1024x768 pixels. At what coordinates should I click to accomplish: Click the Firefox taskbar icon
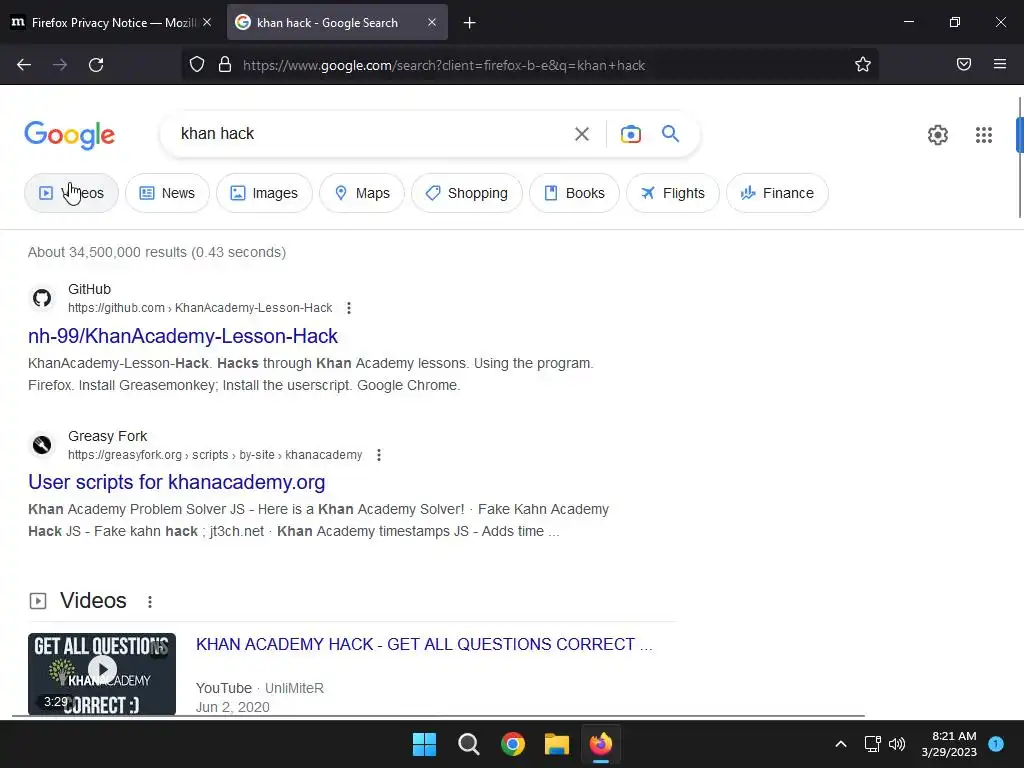pos(601,744)
